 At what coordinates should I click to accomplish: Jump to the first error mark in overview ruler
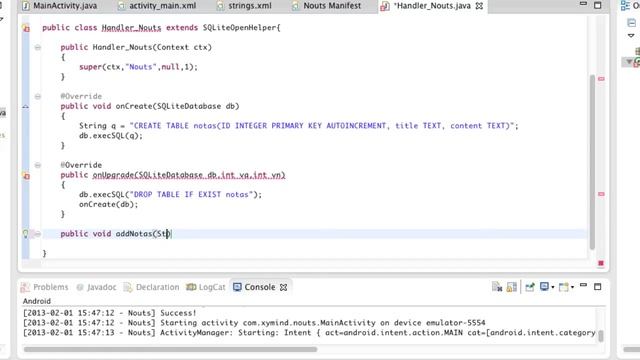point(601,79)
